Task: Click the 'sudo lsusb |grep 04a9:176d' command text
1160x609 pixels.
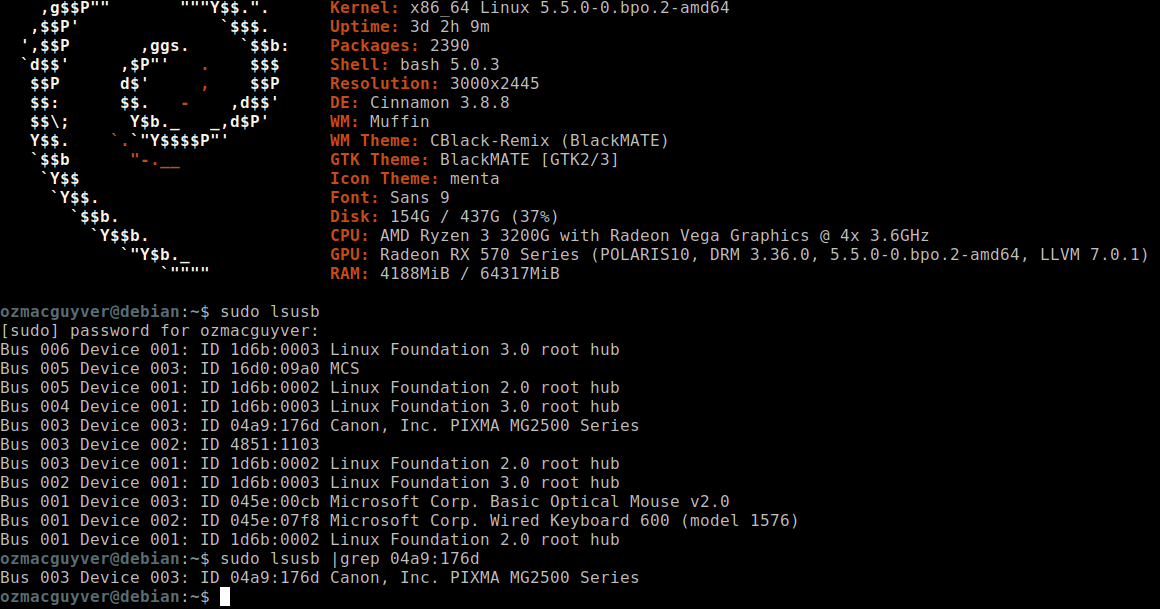Action: 349,559
